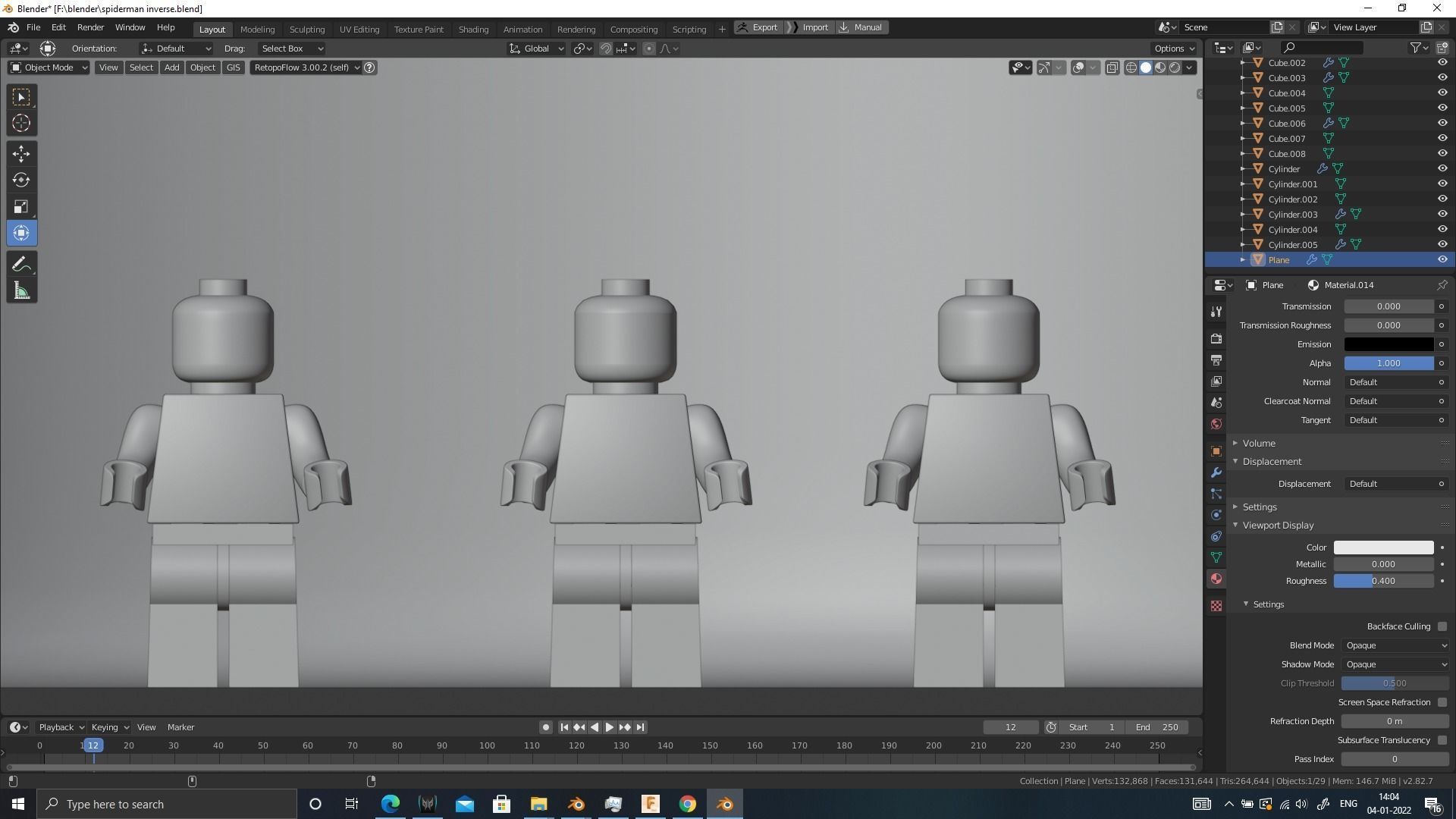Screen dimensions: 1456x819
Task: Choose the Scale tool
Action: [21, 207]
